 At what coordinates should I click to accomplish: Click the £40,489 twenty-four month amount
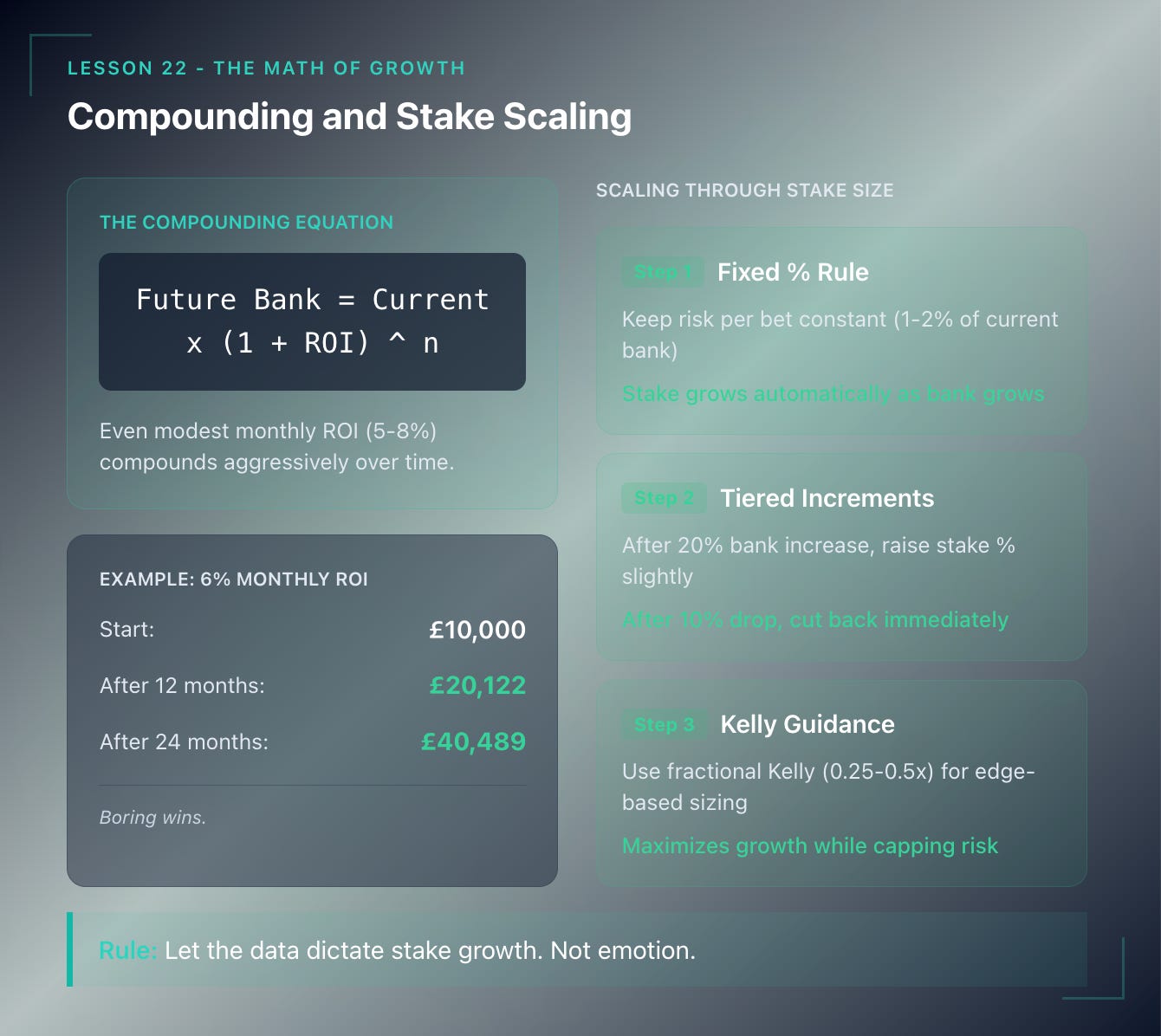pos(473,741)
